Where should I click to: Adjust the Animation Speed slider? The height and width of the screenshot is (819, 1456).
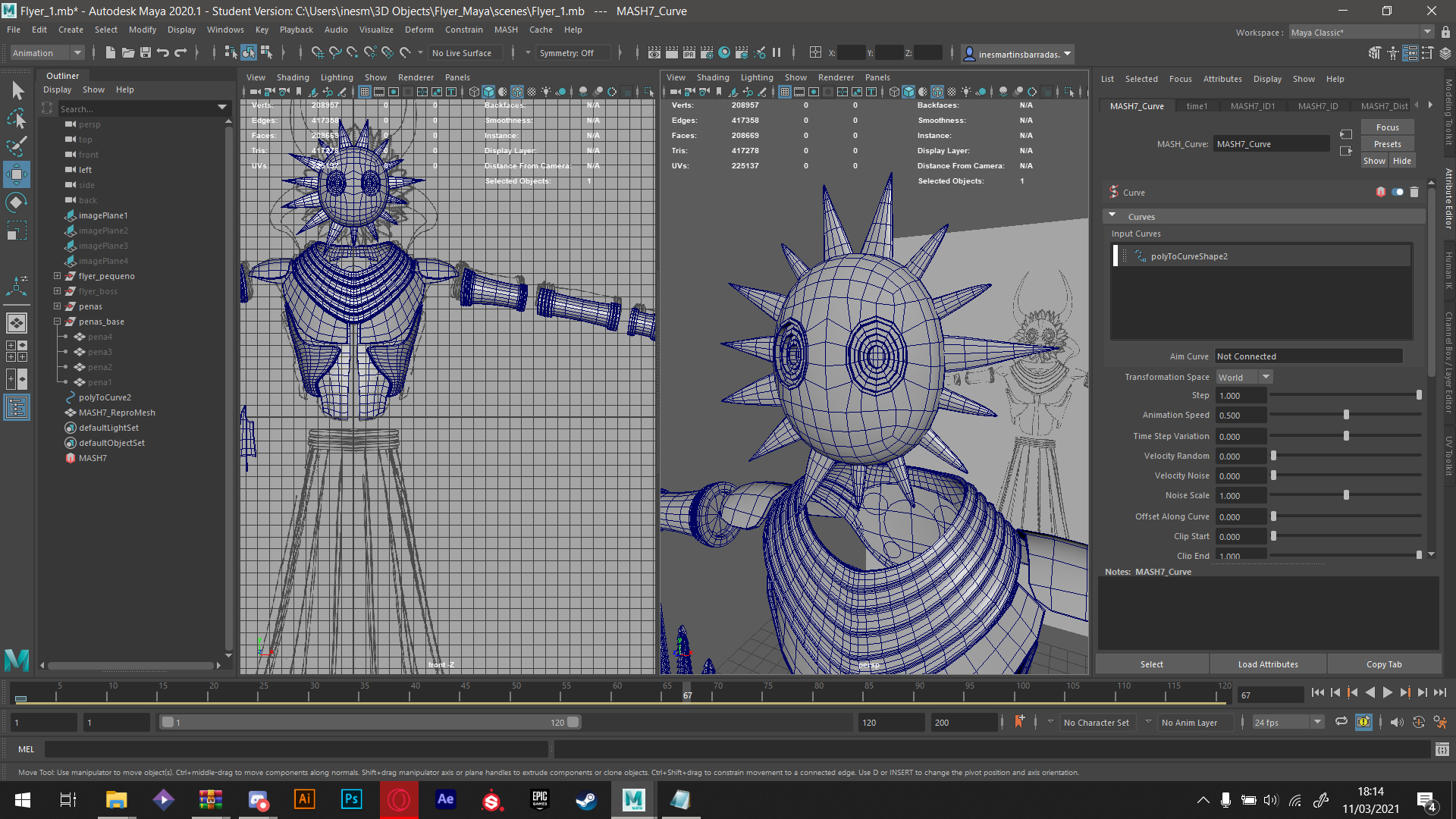coord(1346,415)
